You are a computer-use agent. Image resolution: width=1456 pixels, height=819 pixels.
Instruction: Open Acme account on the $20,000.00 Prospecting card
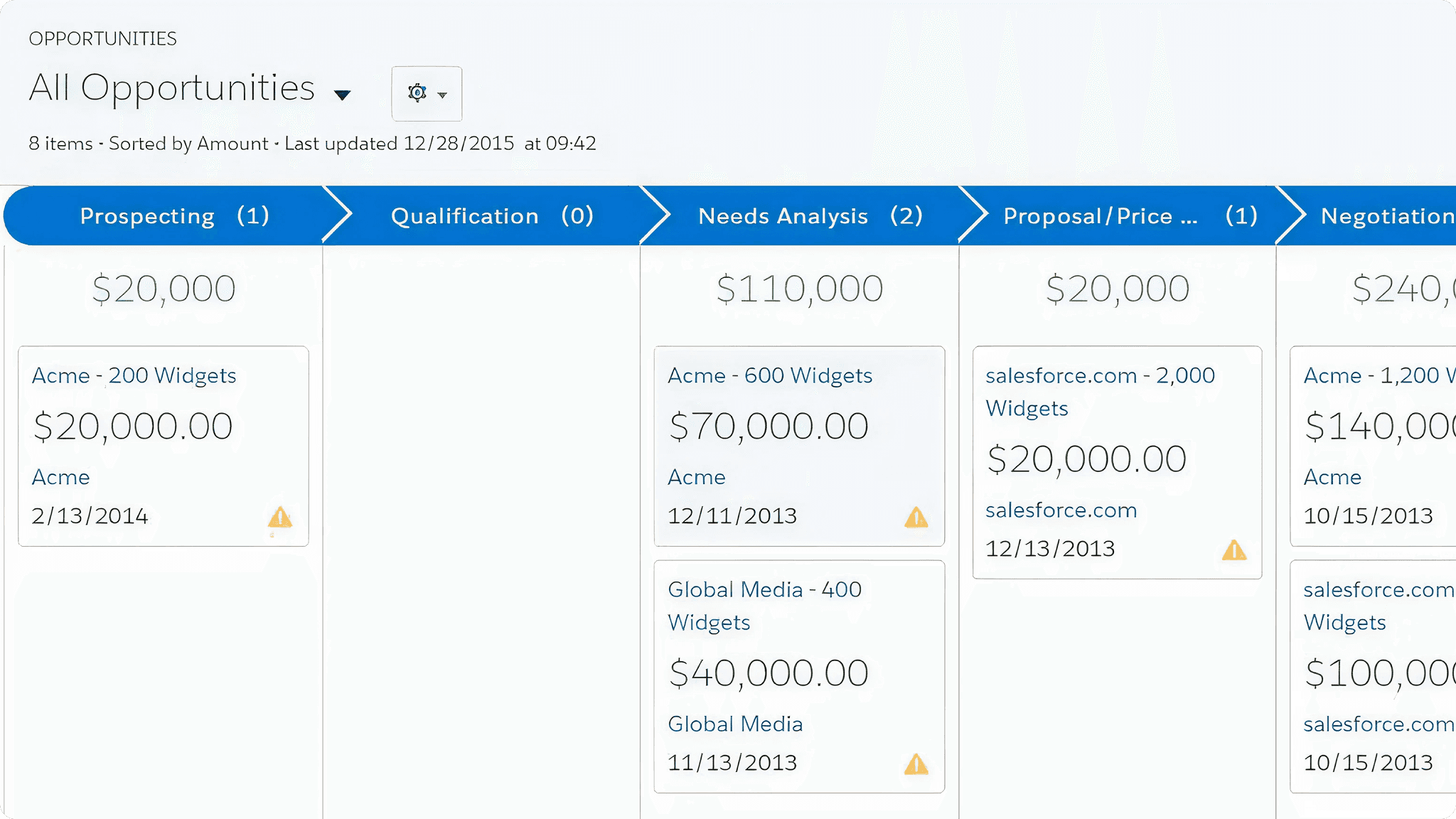(60, 477)
